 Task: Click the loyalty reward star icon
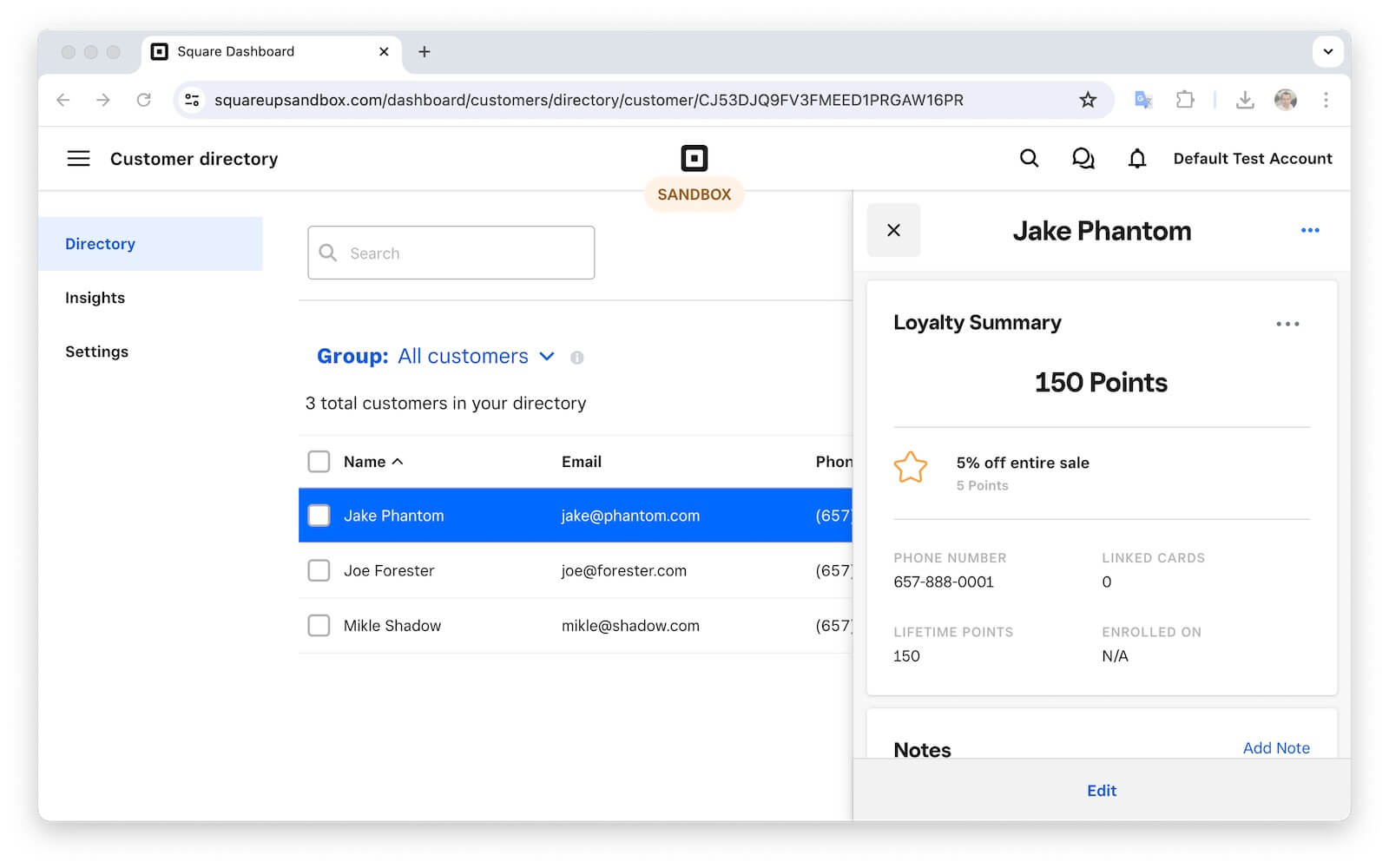pos(911,468)
